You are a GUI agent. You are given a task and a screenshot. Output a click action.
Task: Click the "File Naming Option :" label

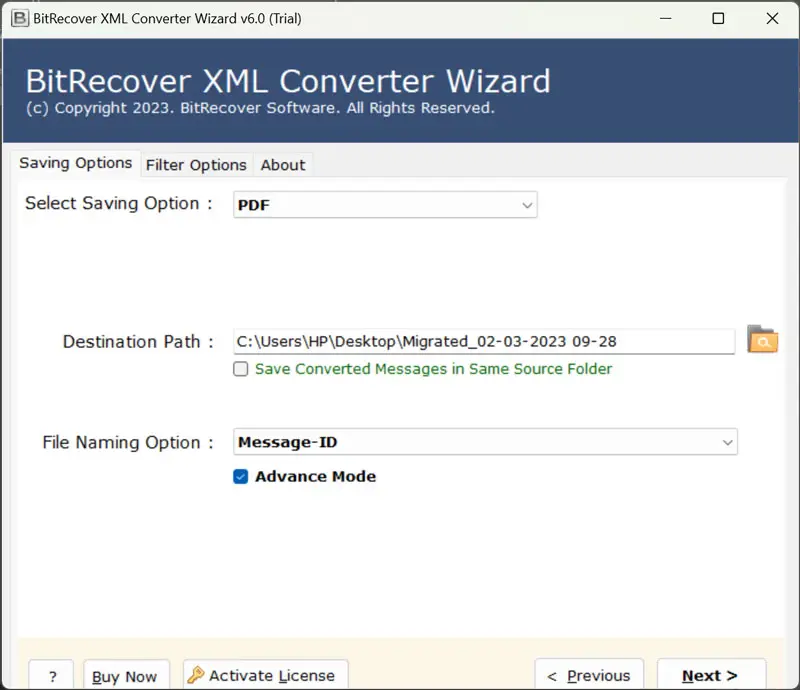coord(128,442)
